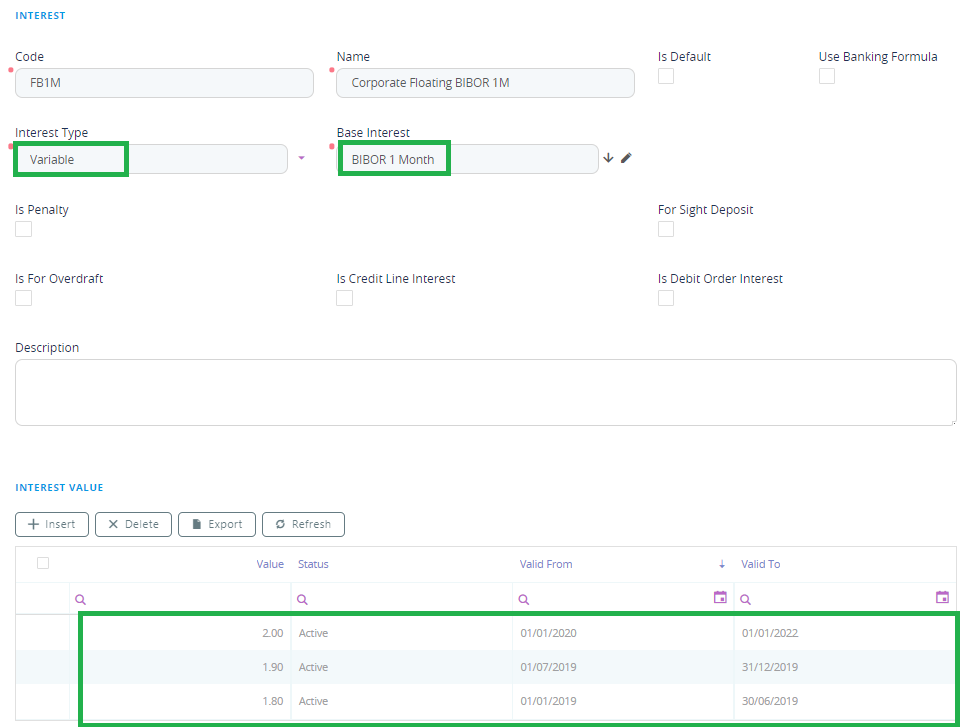This screenshot has height=727, width=968.
Task: Click the search icon in Value filter column
Action: coord(81,598)
